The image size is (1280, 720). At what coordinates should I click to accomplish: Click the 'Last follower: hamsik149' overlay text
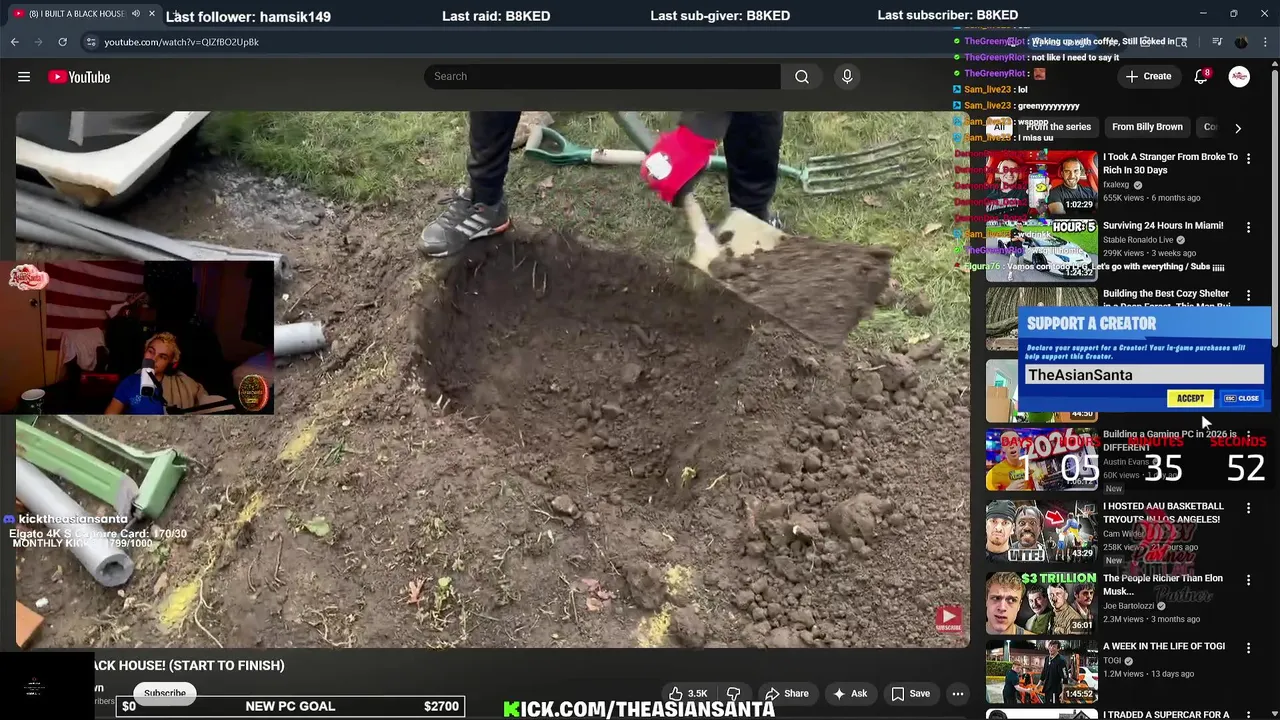[x=248, y=16]
